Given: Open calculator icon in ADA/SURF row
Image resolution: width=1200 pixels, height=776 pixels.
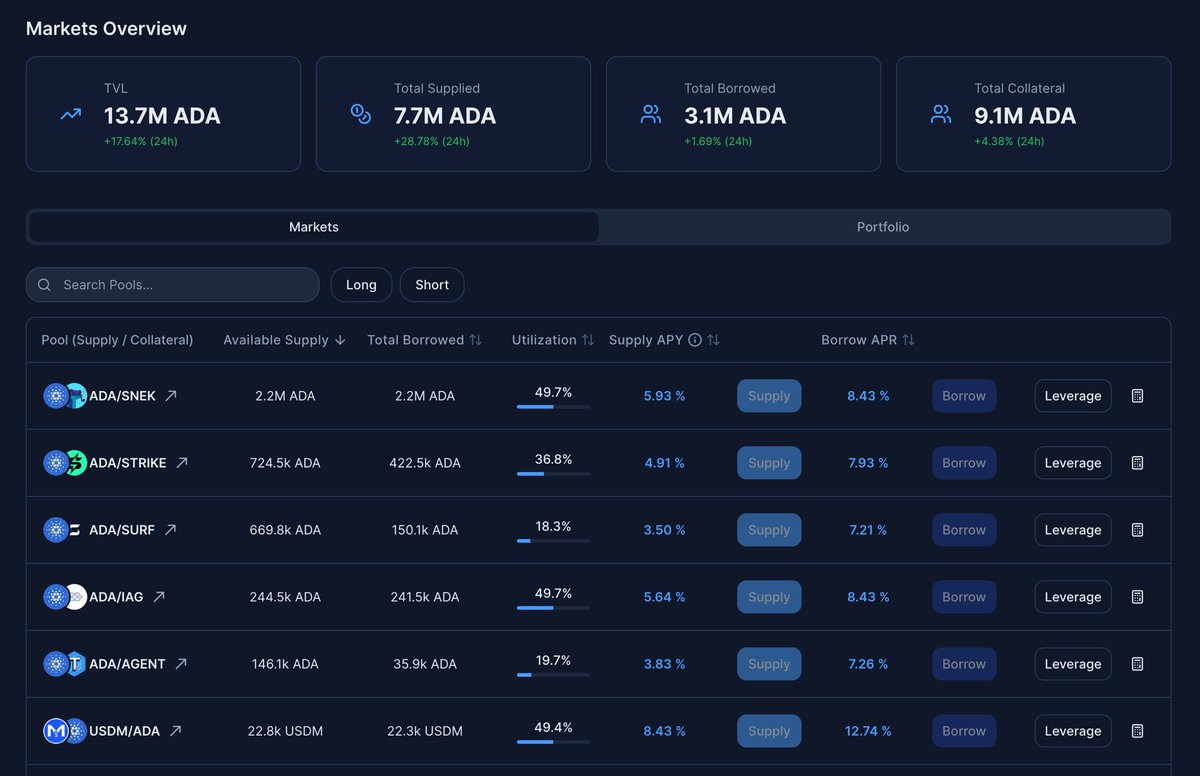Looking at the screenshot, I should [1137, 530].
